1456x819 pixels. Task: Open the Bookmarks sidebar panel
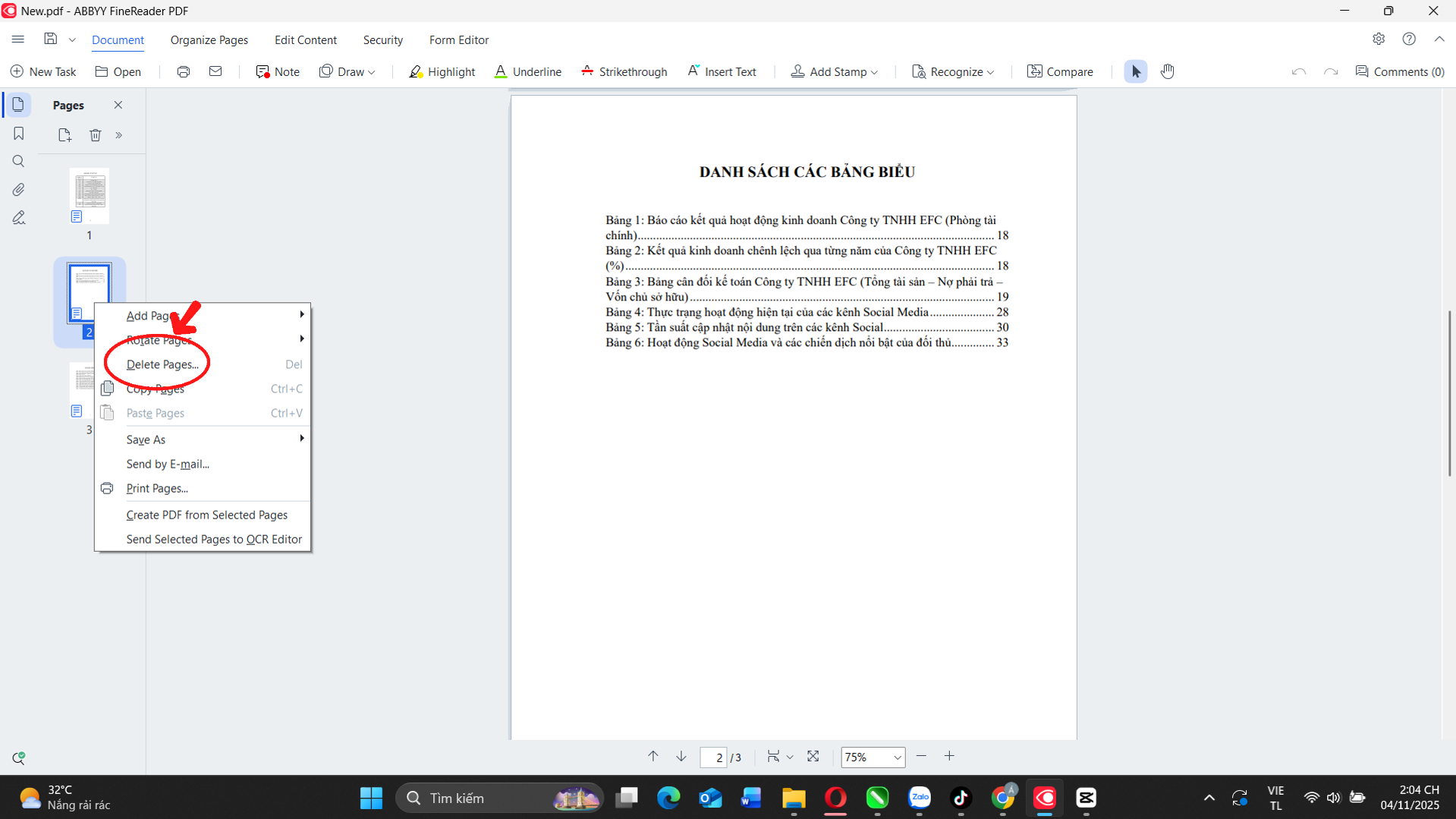pos(19,134)
